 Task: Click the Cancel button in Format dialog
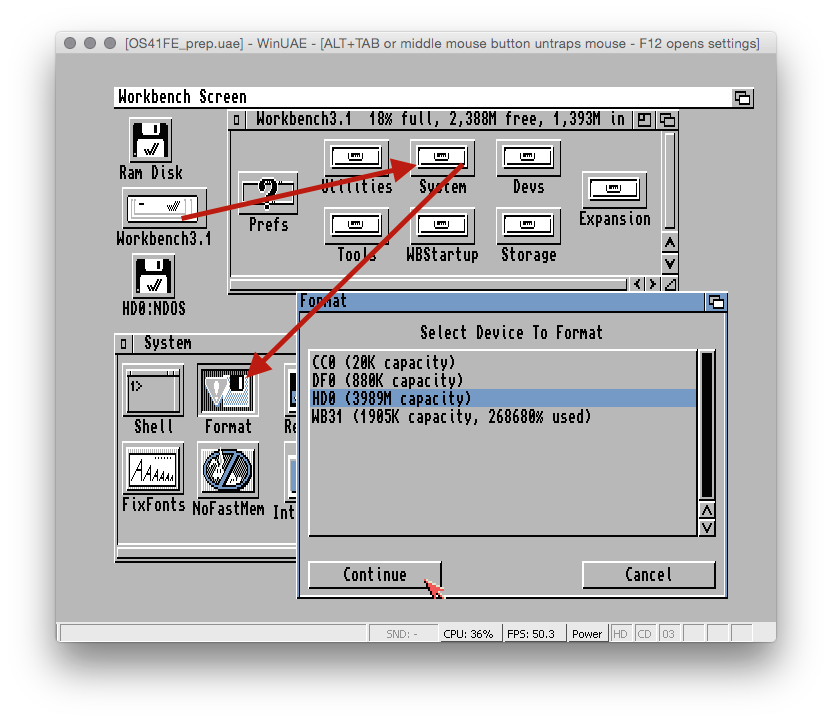(648, 575)
